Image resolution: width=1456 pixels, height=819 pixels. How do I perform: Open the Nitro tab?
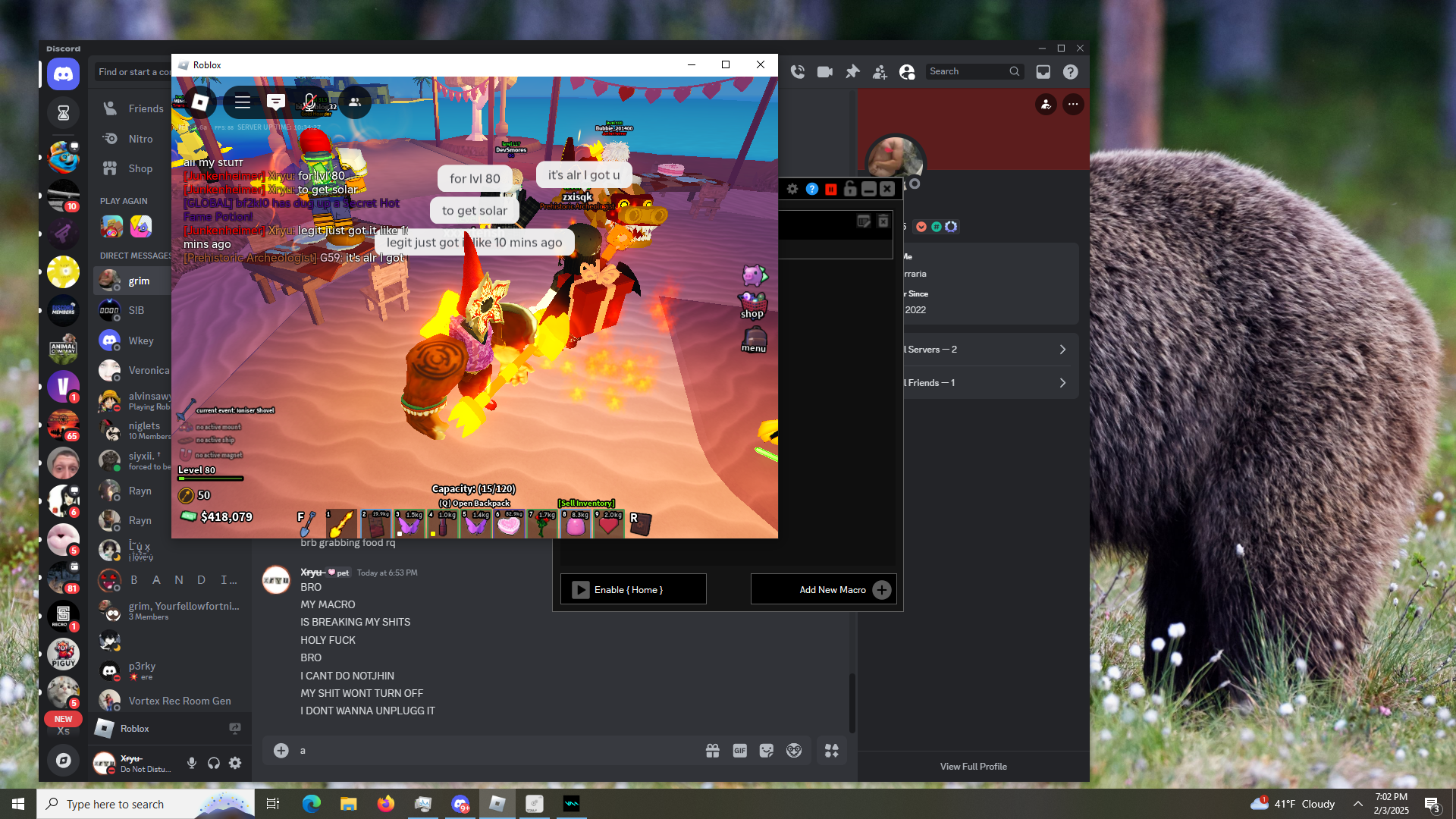pyautogui.click(x=133, y=139)
